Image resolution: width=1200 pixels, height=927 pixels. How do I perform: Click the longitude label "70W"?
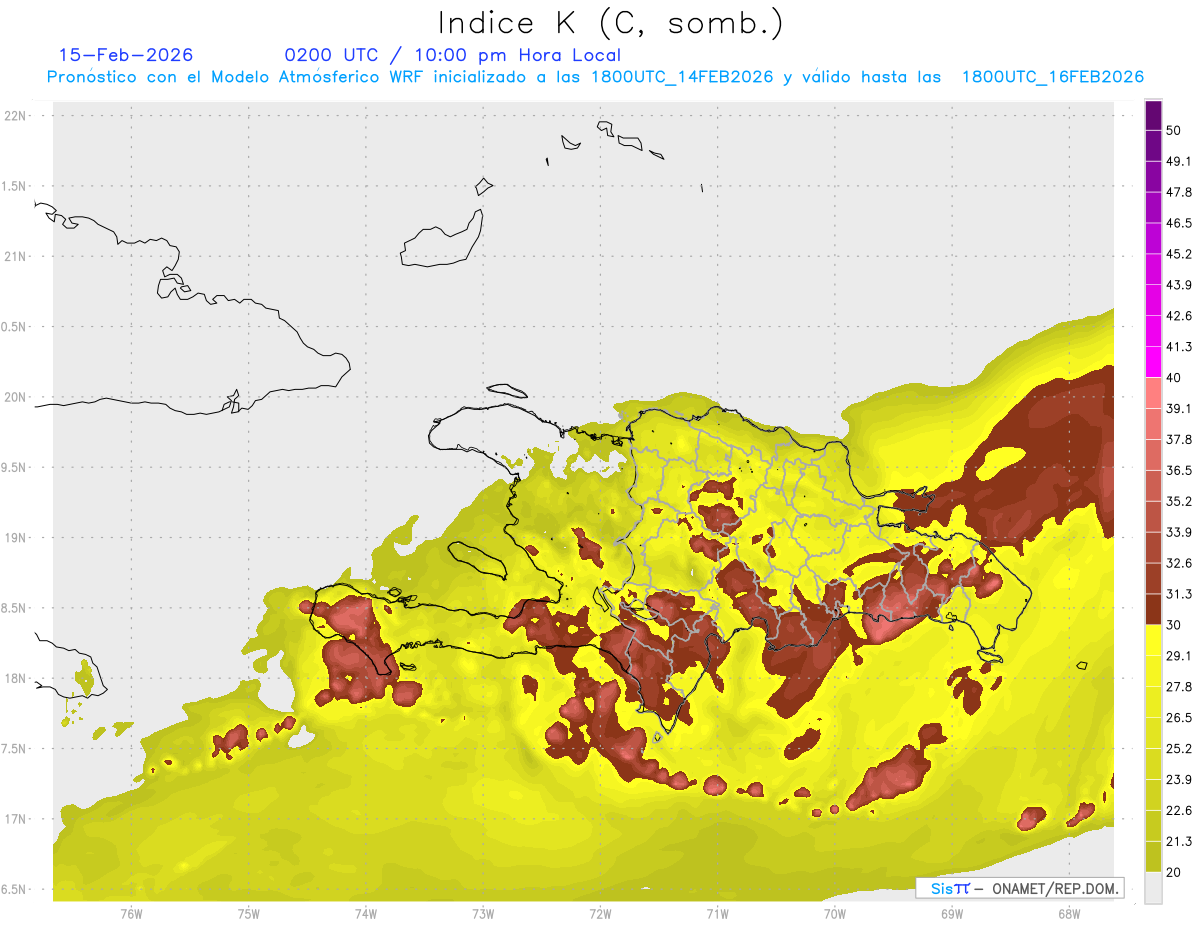pos(834,914)
